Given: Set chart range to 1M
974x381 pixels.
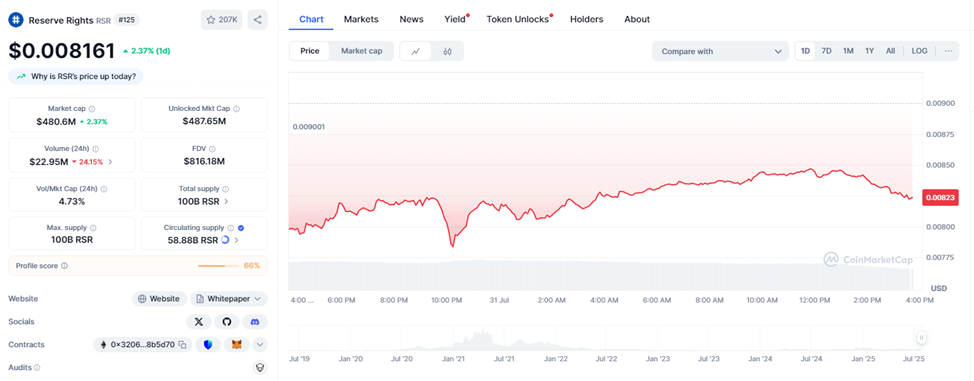Looking at the screenshot, I should (x=848, y=51).
